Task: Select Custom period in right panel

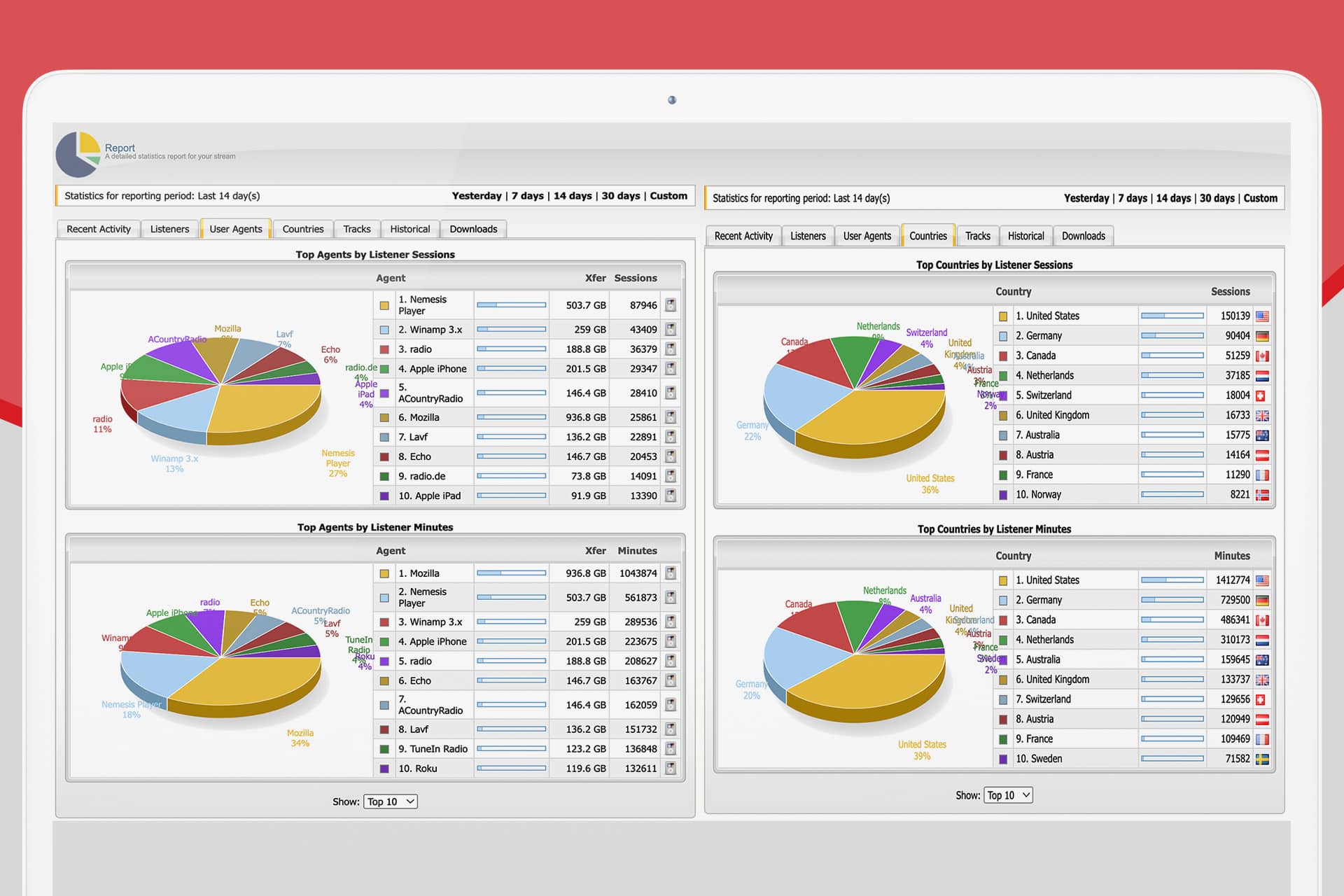Action: [1261, 198]
